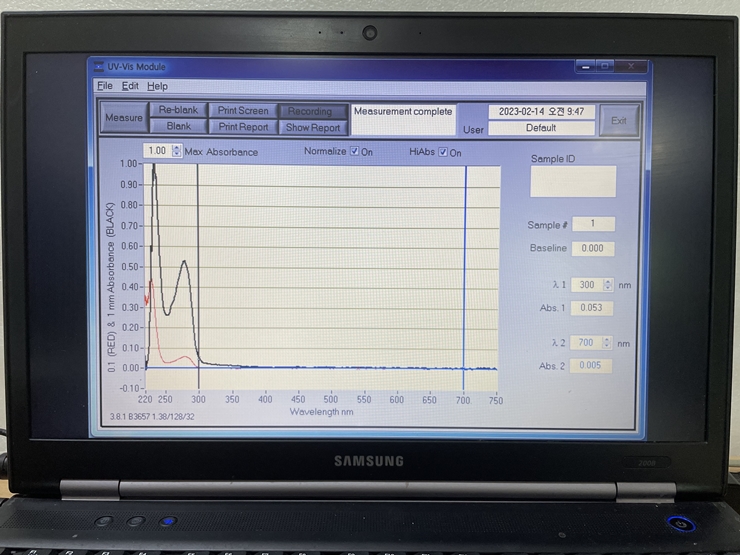The height and width of the screenshot is (555, 740).
Task: Click the Recording button
Action: (312, 111)
